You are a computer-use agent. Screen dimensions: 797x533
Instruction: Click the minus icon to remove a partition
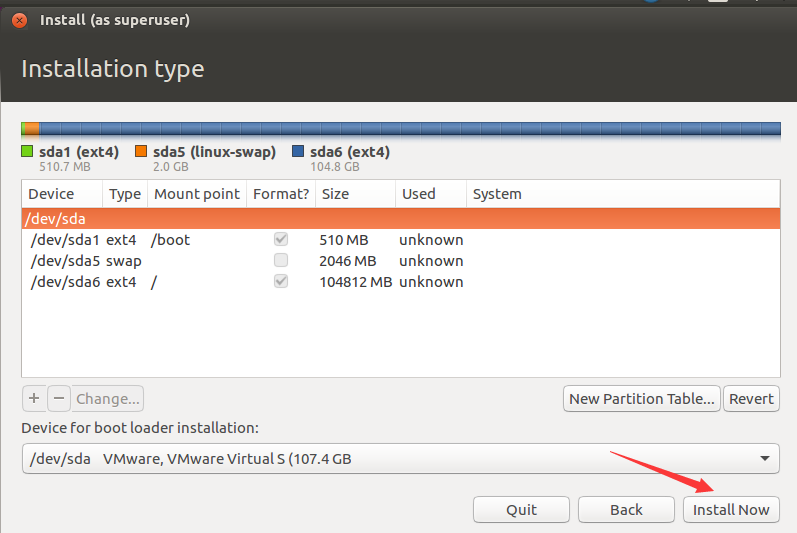click(x=59, y=398)
